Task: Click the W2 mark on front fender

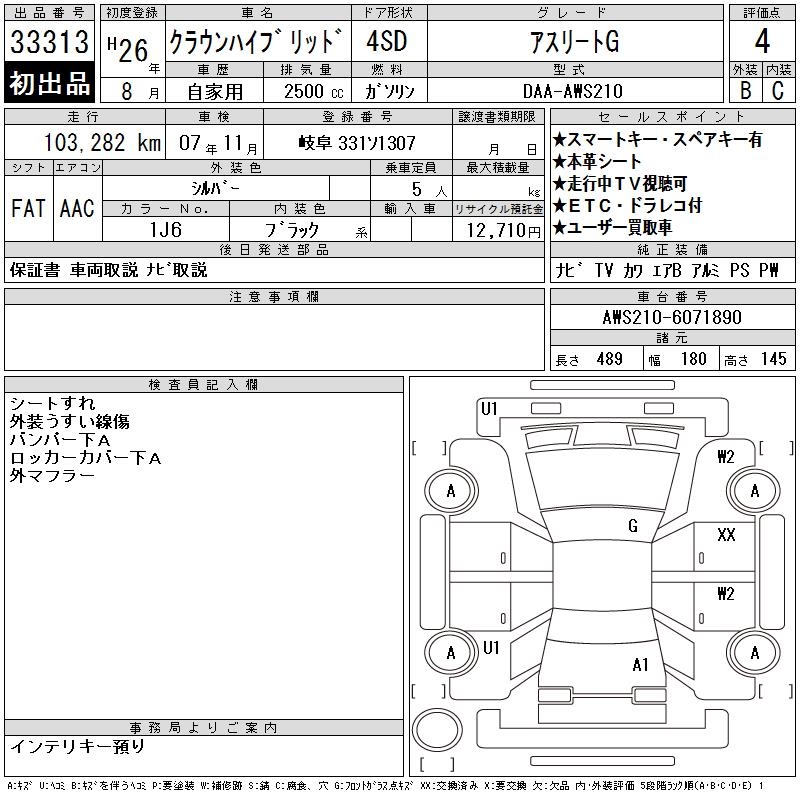Action: pos(726,456)
